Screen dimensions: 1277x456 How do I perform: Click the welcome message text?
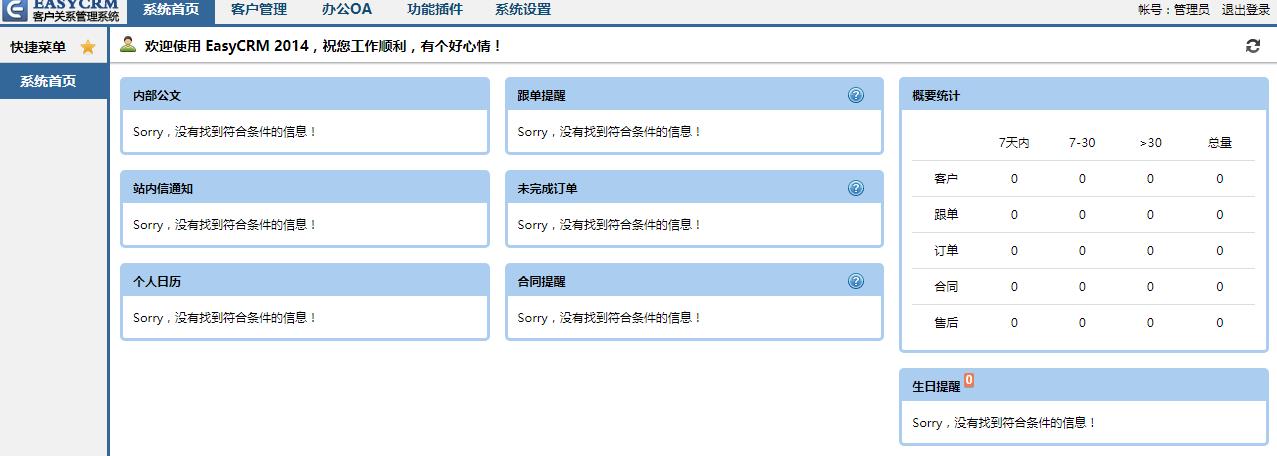tap(324, 46)
